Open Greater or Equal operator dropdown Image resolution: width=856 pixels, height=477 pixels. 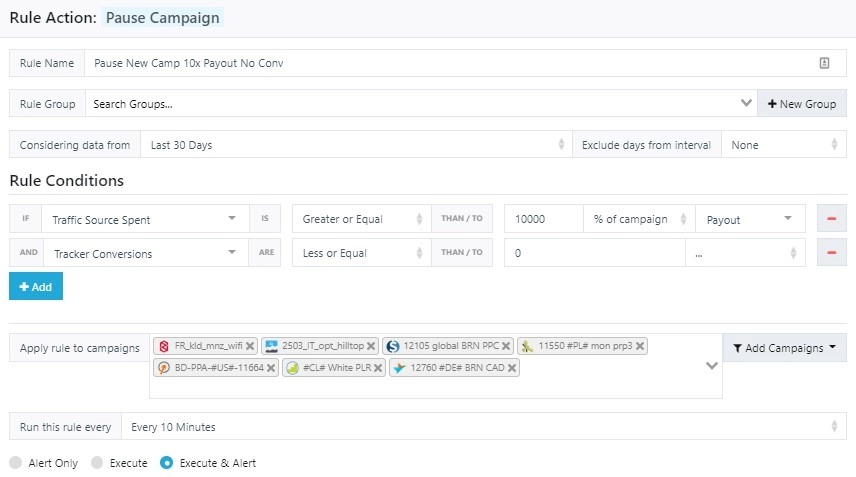tap(361, 219)
